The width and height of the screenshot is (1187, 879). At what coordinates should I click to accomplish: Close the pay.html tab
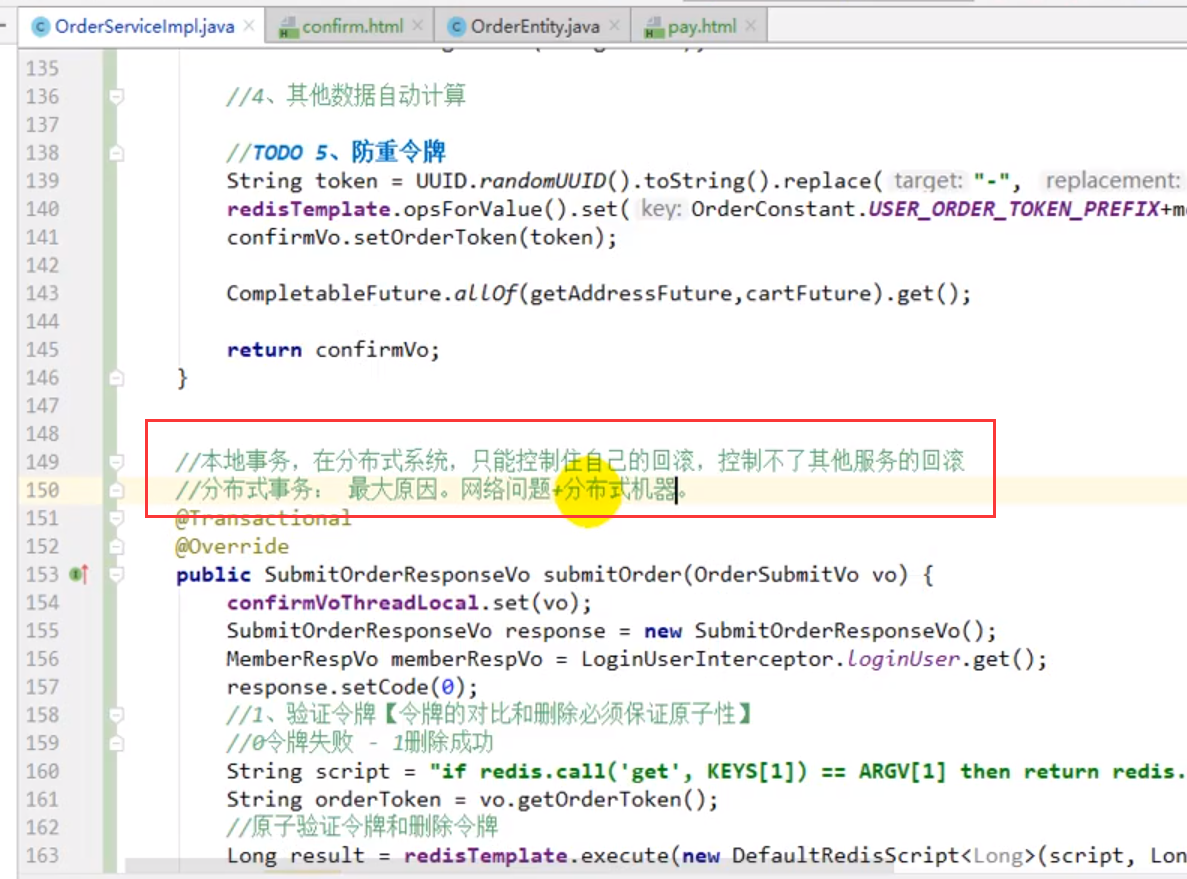(x=749, y=27)
